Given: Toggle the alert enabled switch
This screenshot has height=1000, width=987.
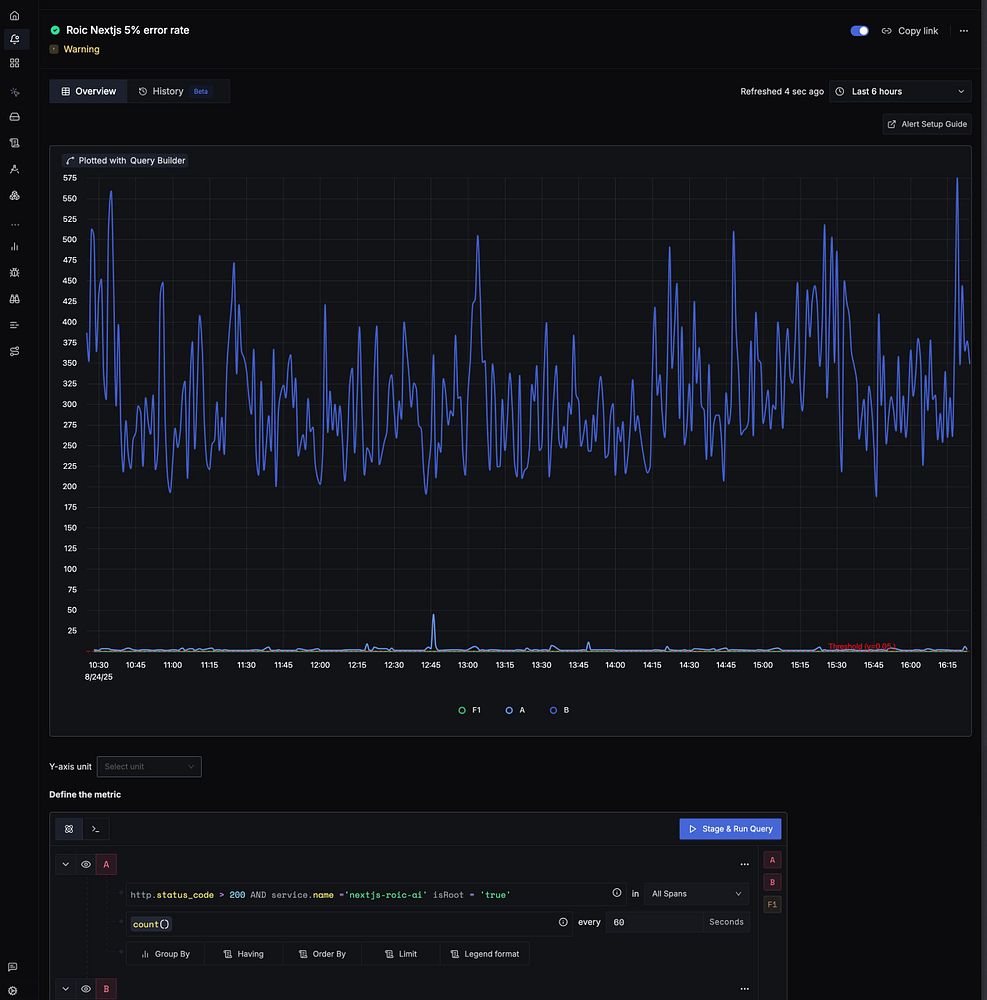Looking at the screenshot, I should point(859,31).
